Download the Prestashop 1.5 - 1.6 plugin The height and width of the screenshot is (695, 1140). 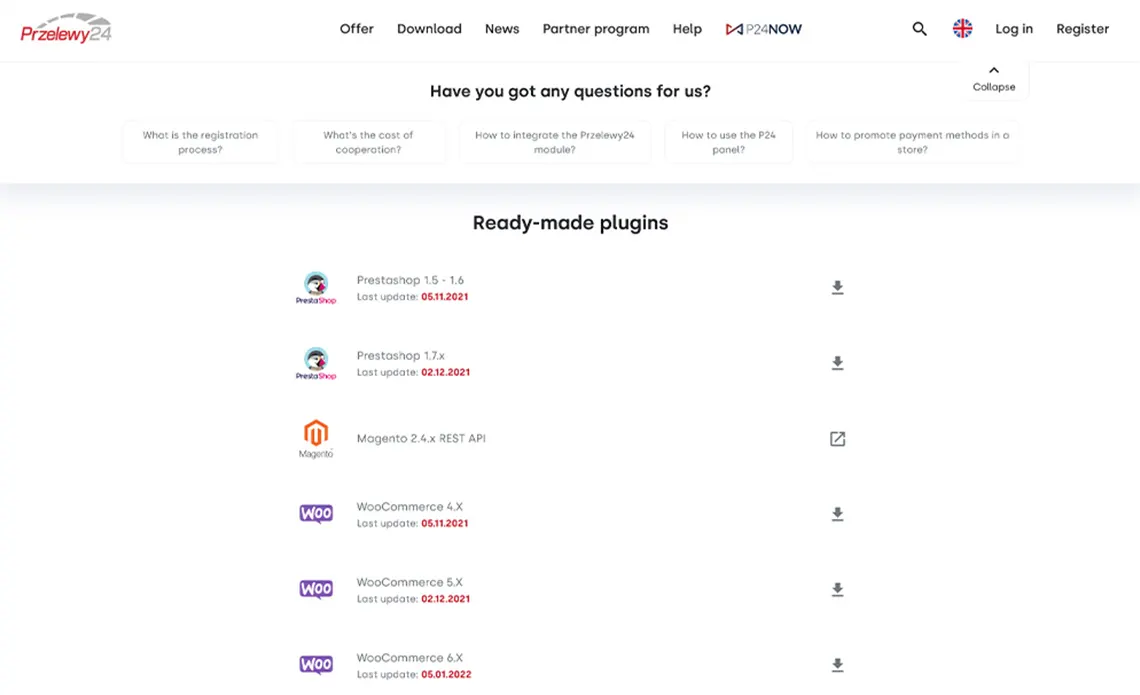pyautogui.click(x=838, y=288)
